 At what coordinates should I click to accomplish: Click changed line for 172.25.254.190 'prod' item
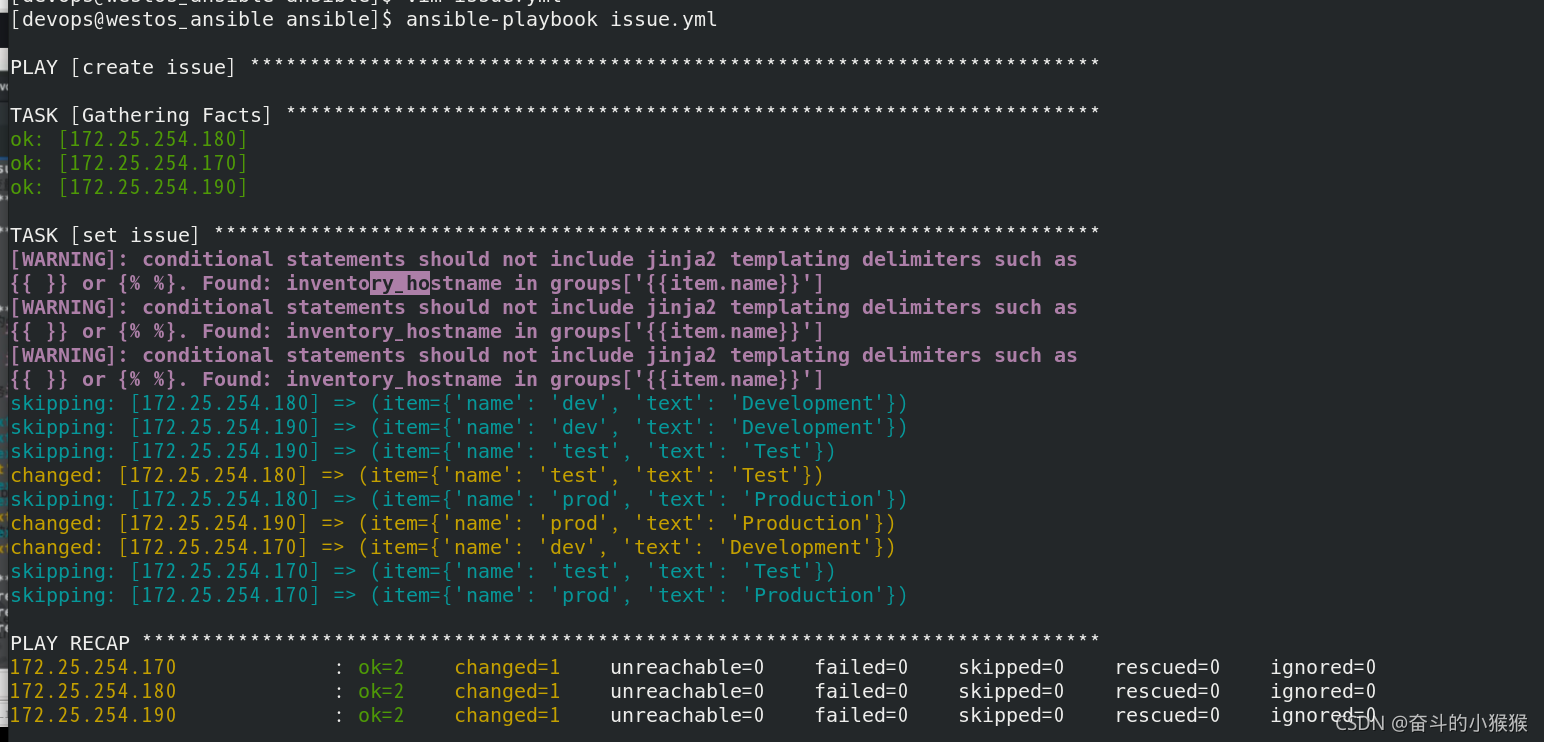pos(453,524)
